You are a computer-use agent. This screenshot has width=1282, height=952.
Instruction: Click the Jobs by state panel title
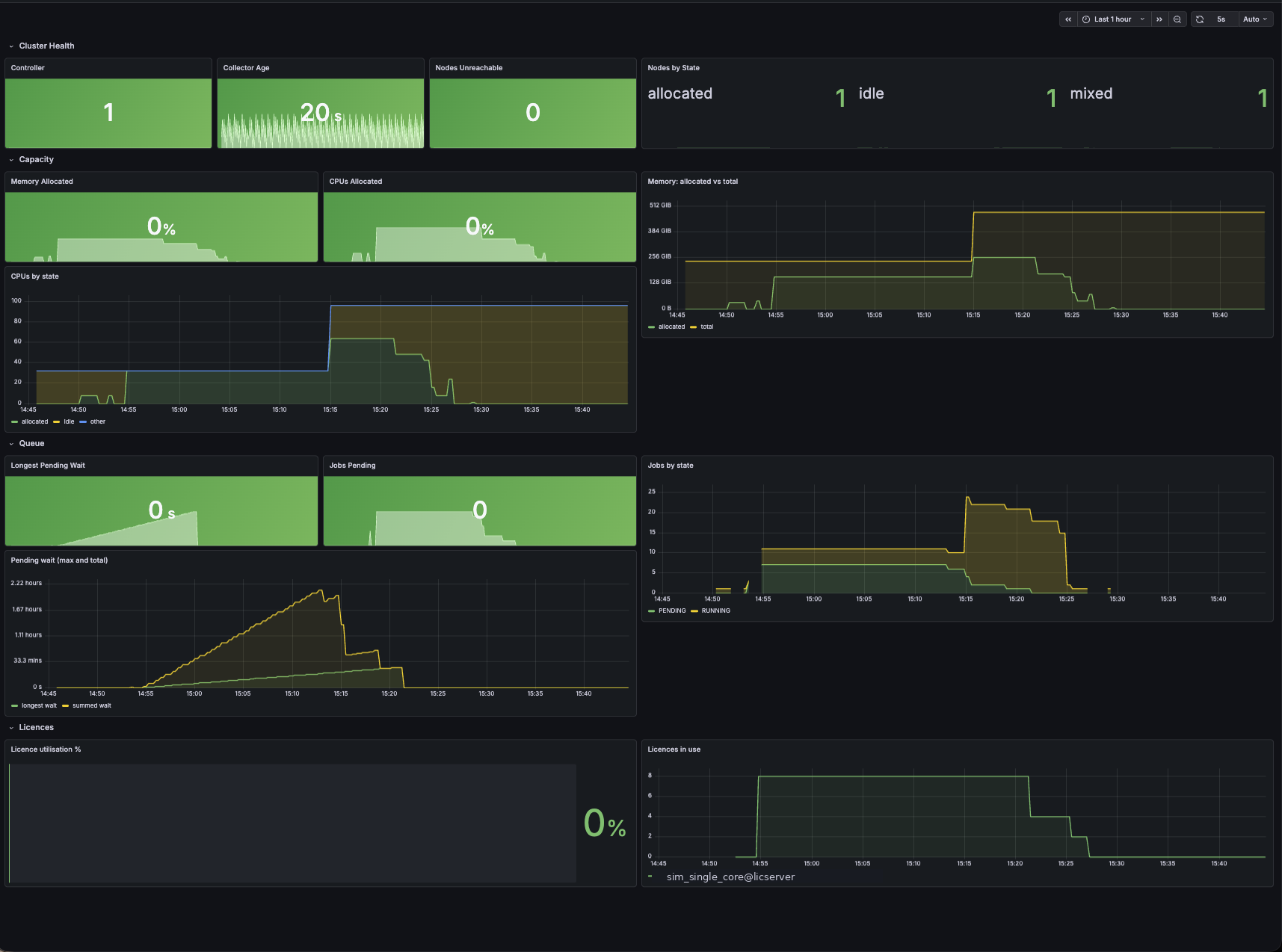(671, 466)
